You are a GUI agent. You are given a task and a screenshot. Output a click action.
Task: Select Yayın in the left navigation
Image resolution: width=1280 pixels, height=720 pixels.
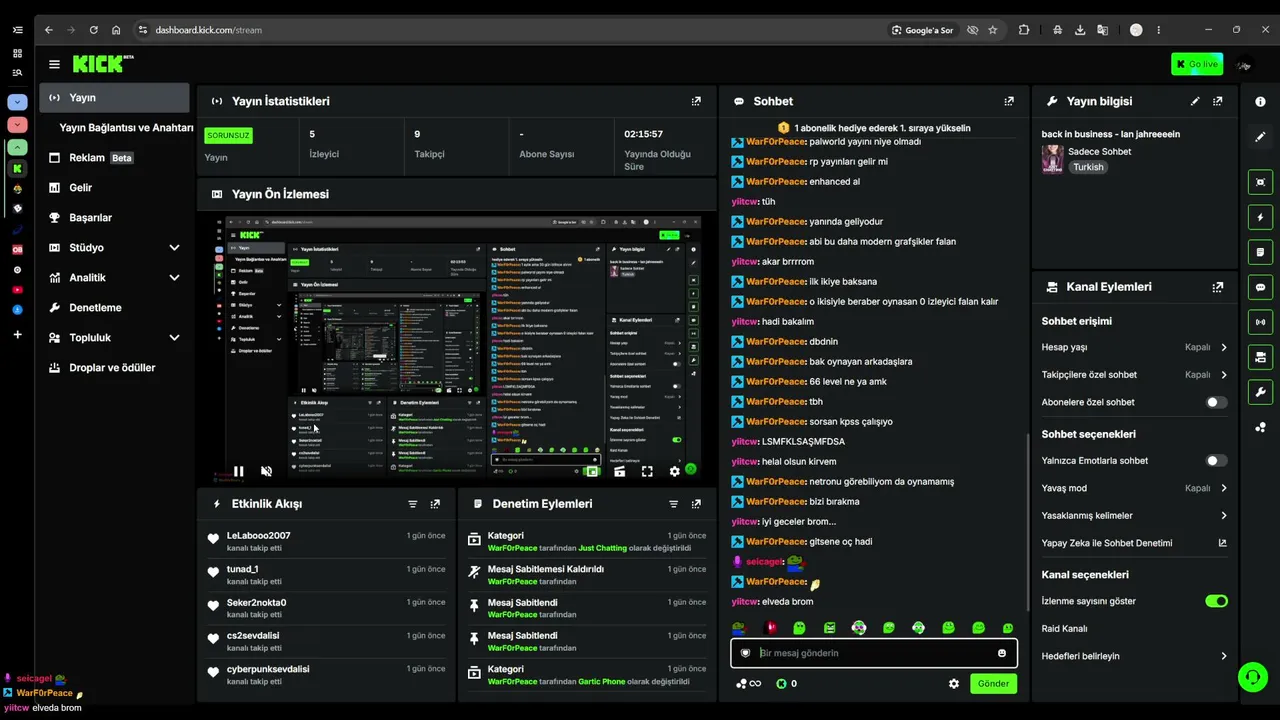[x=114, y=98]
